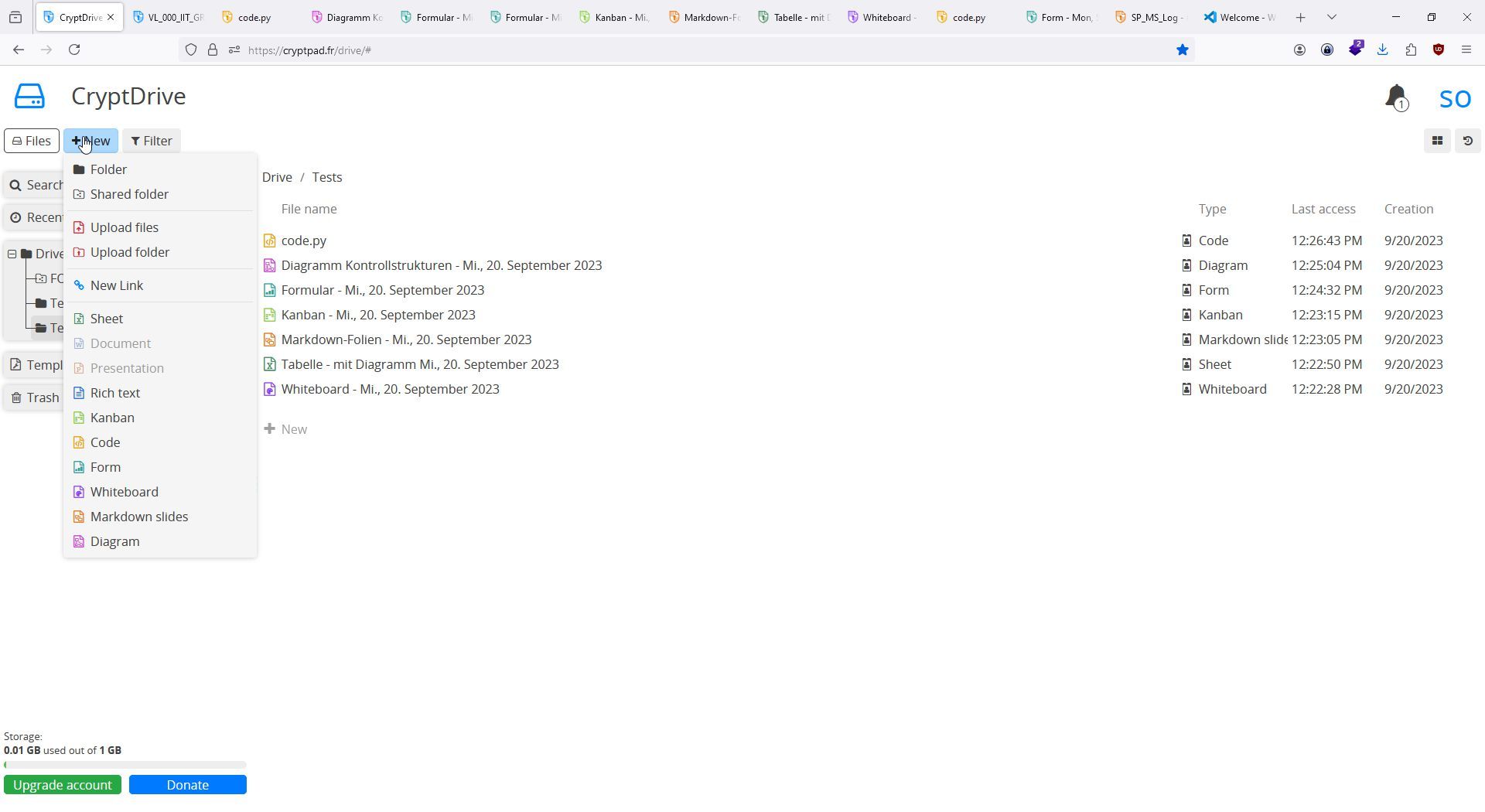Click the Donate button
Image resolution: width=1485 pixels, height=812 pixels.
(x=188, y=785)
